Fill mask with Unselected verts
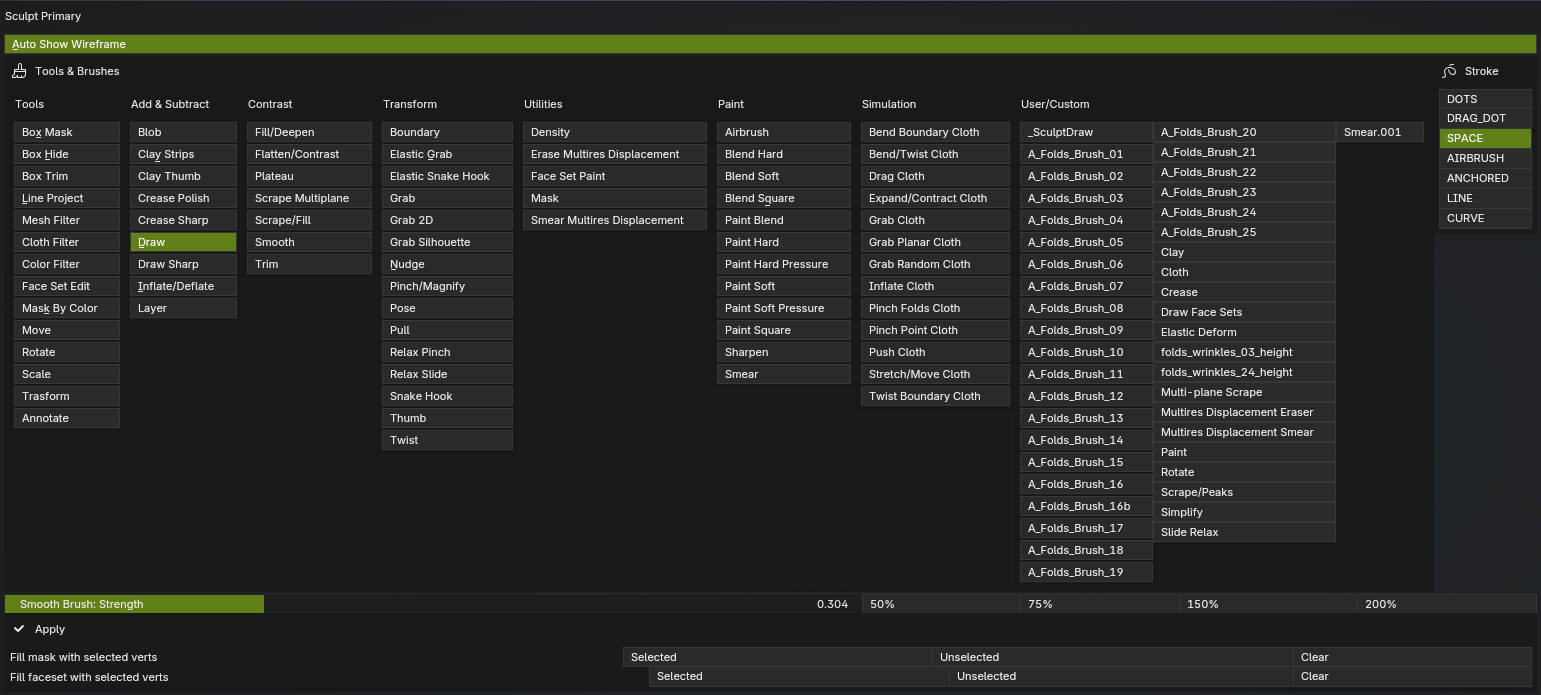 (x=1113, y=657)
